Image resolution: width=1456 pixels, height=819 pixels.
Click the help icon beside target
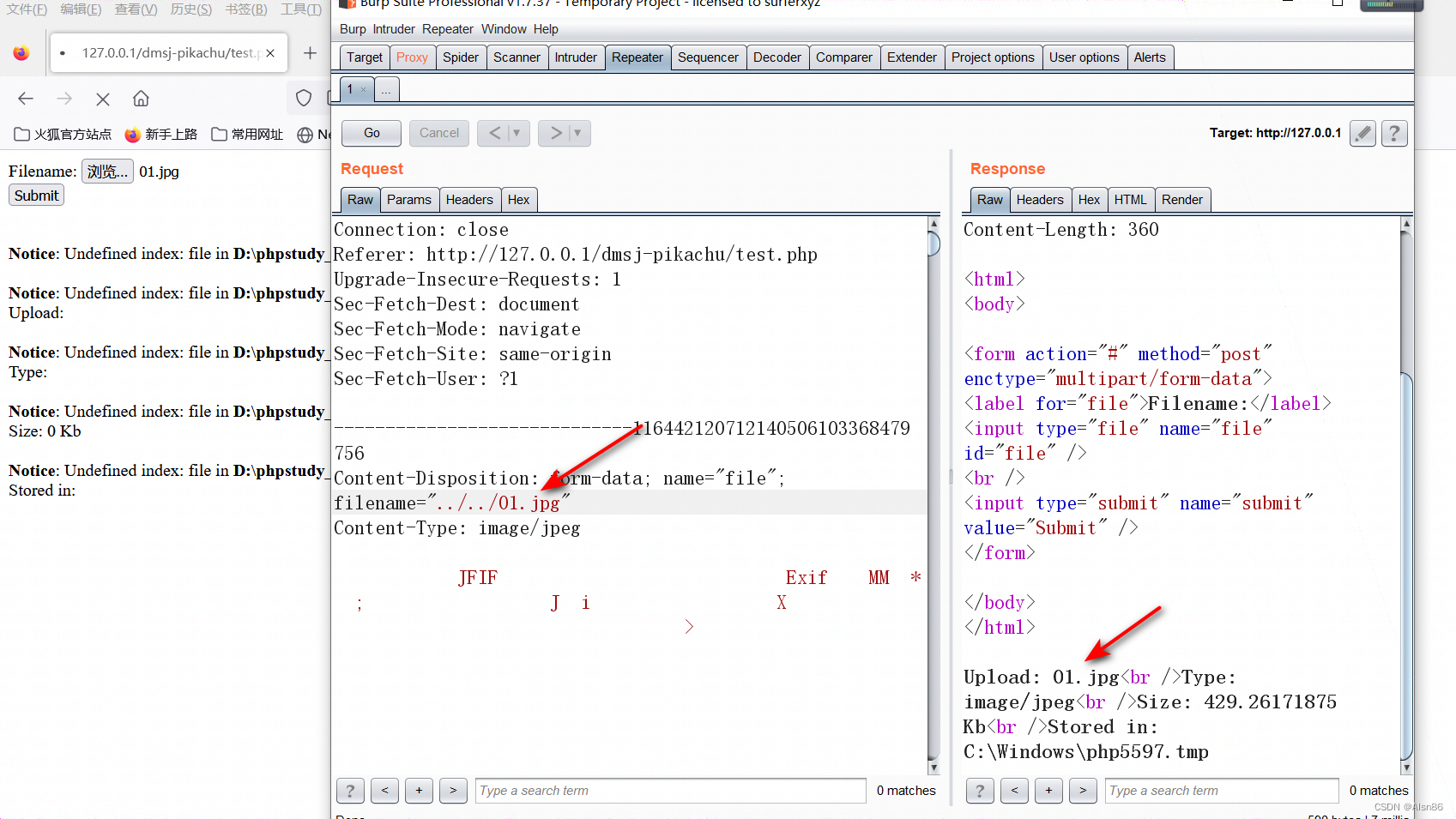(x=1394, y=133)
